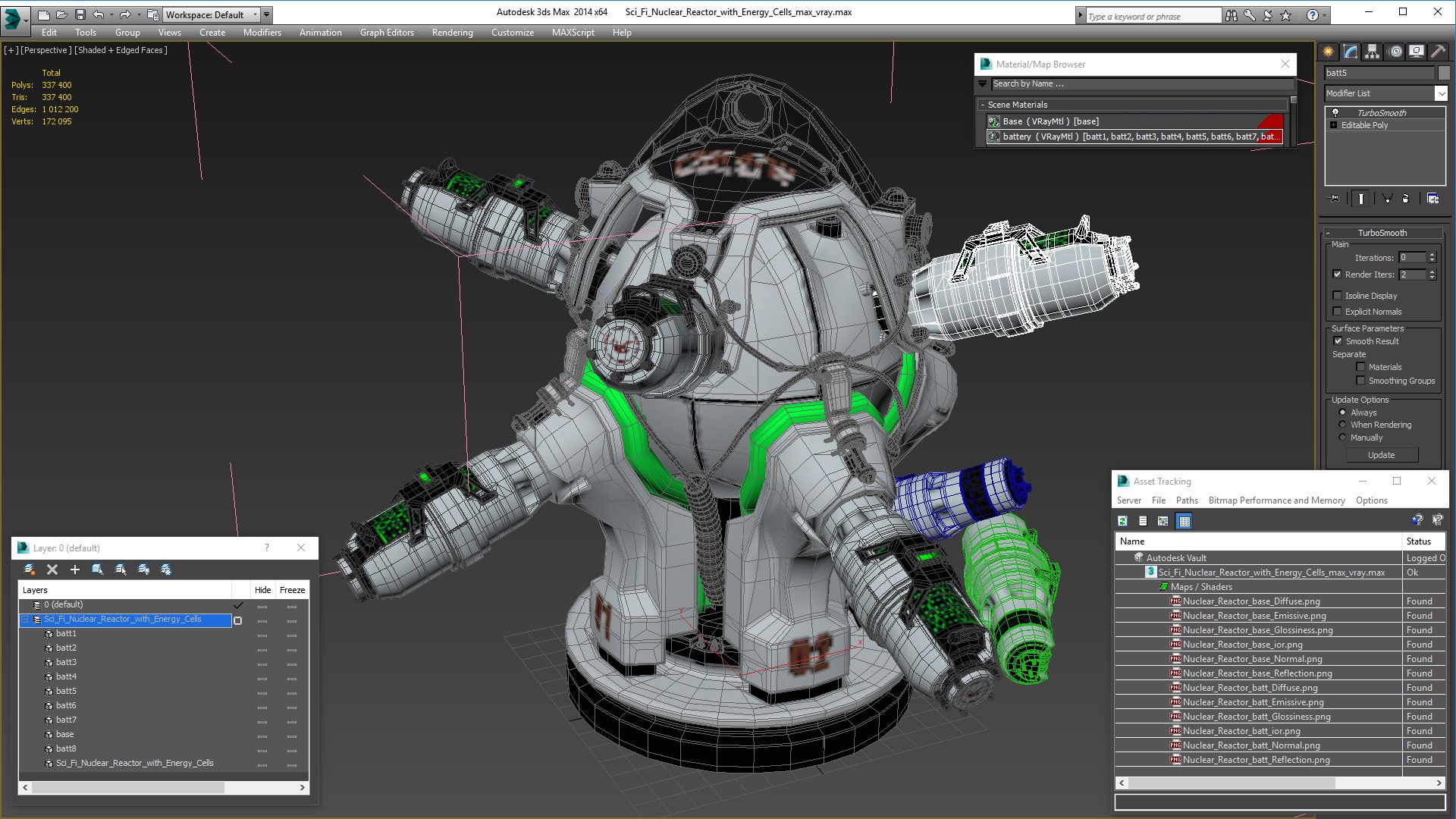Open Bitmap Performance and Memory menu
This screenshot has height=819, width=1456.
coord(1276,500)
